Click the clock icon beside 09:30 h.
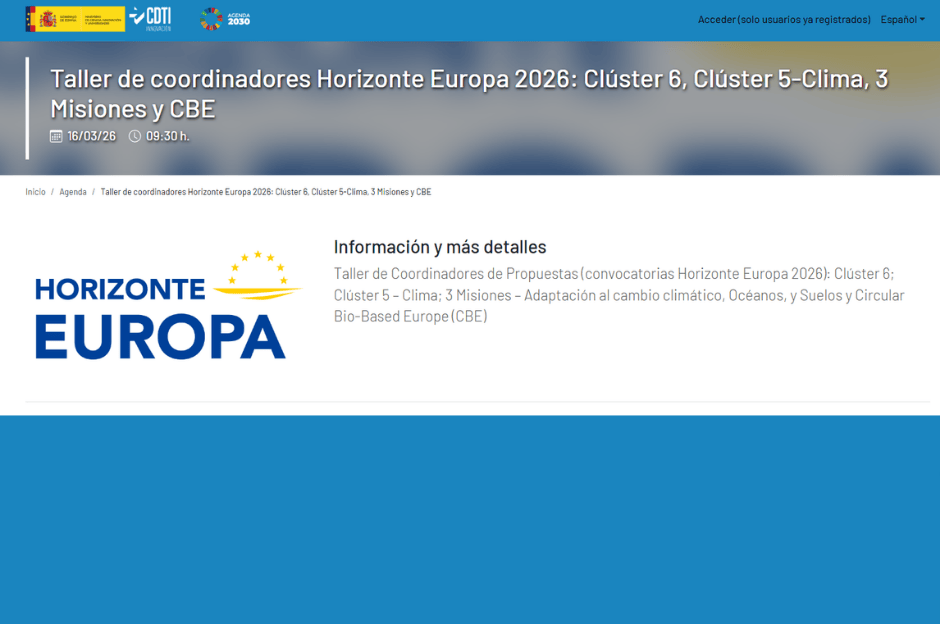 point(135,136)
